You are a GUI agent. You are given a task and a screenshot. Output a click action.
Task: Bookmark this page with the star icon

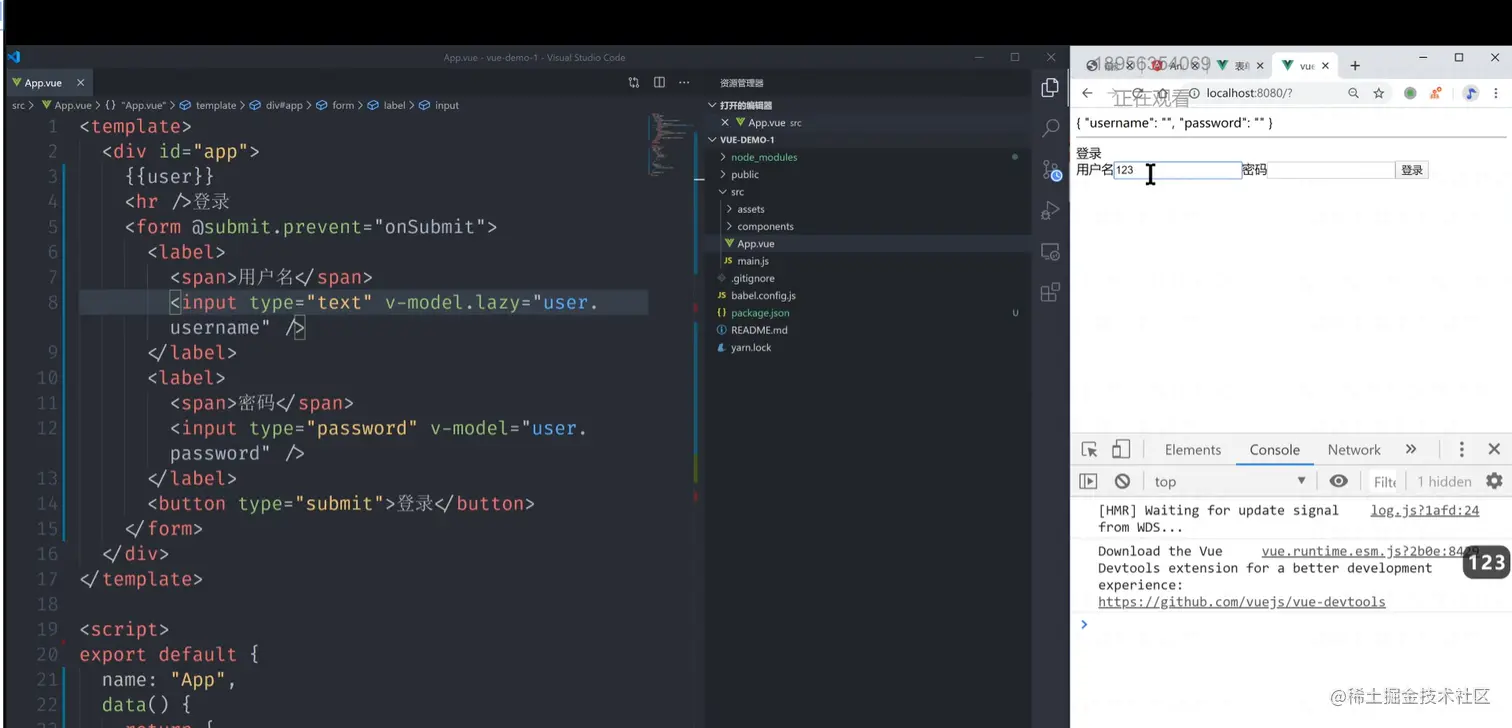[1379, 93]
